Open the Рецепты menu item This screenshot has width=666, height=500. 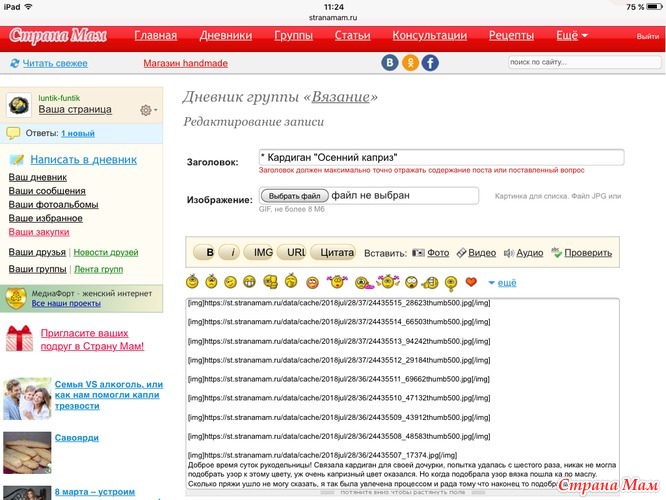(x=511, y=36)
